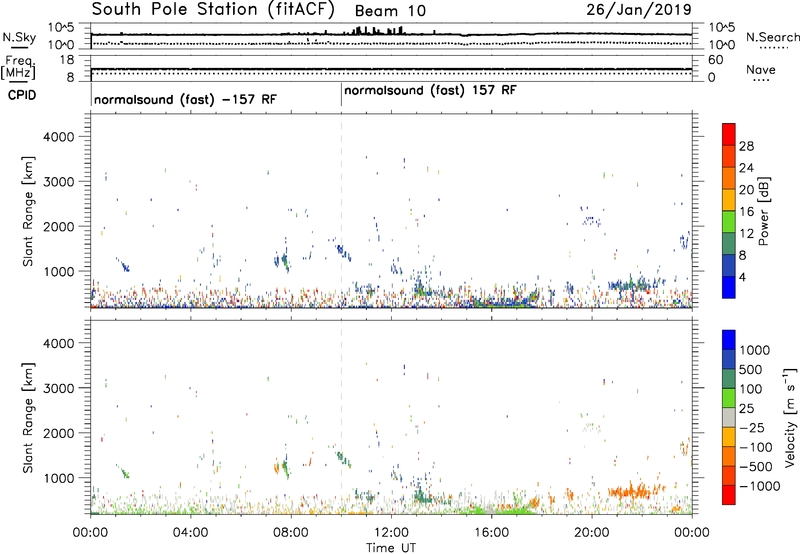
Task: Click the '500' label on velocity colorbar
Action: (x=751, y=369)
